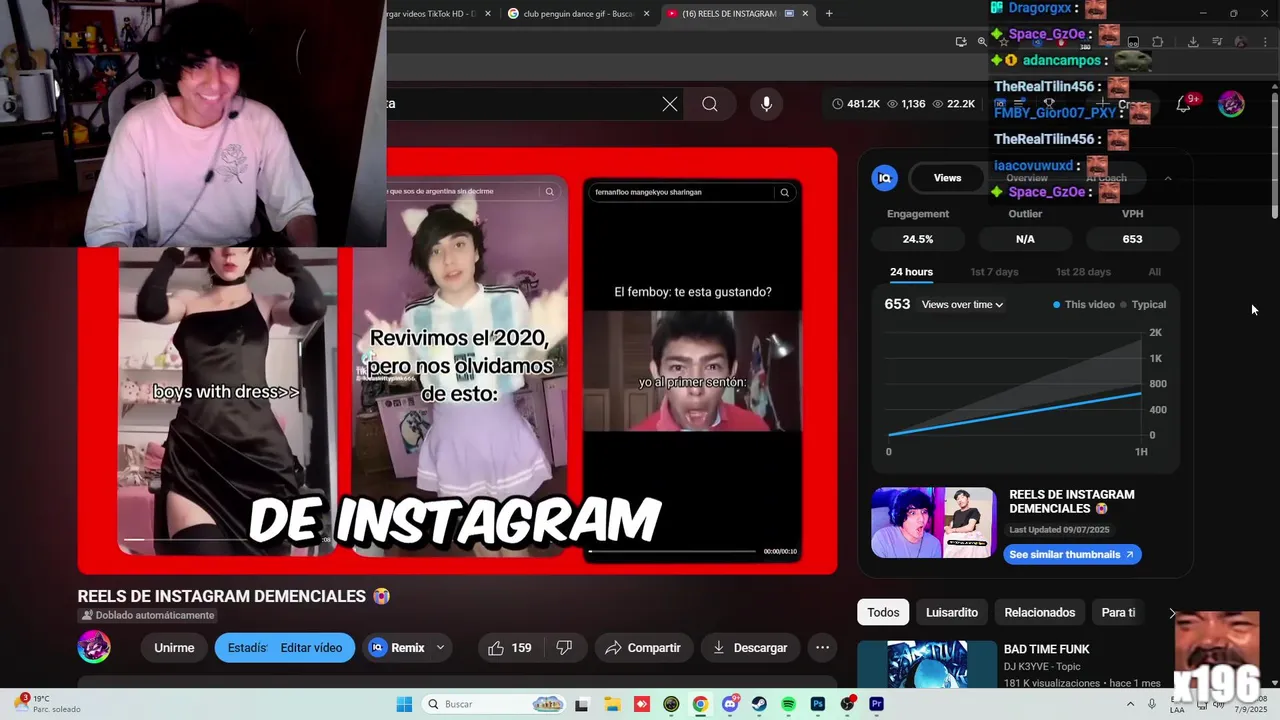Screen dimensions: 1280x720
Task: Start voice search with the microphone icon
Action: pos(767,104)
